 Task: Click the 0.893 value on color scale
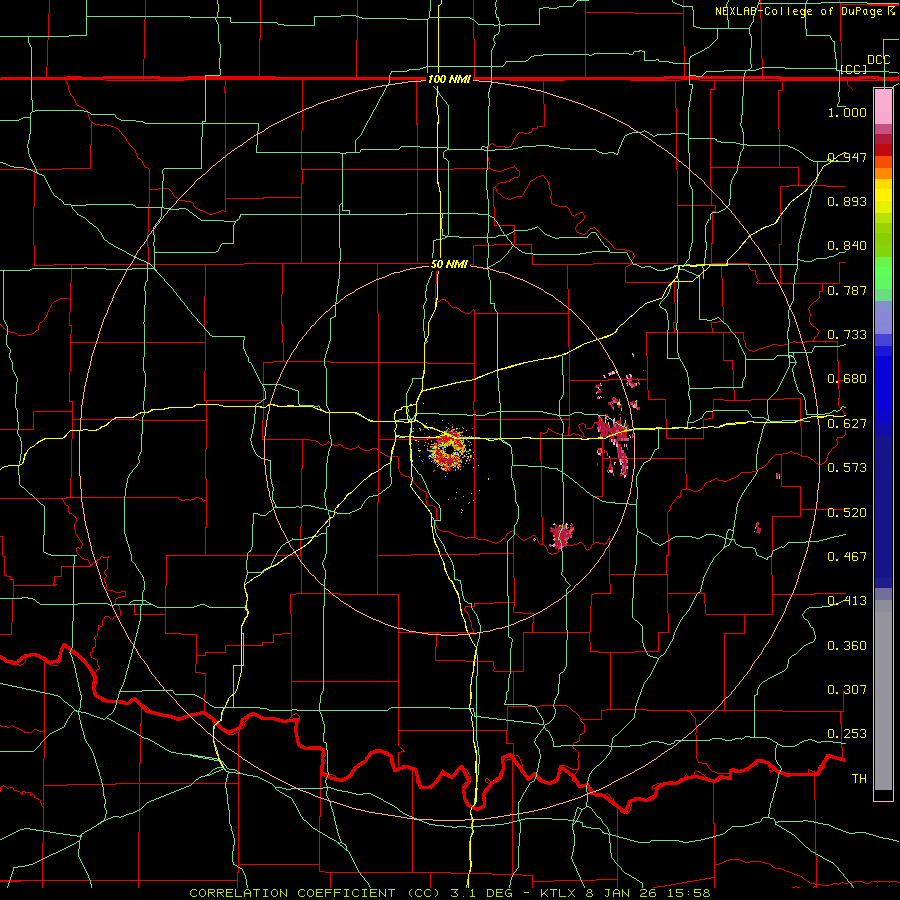click(847, 201)
